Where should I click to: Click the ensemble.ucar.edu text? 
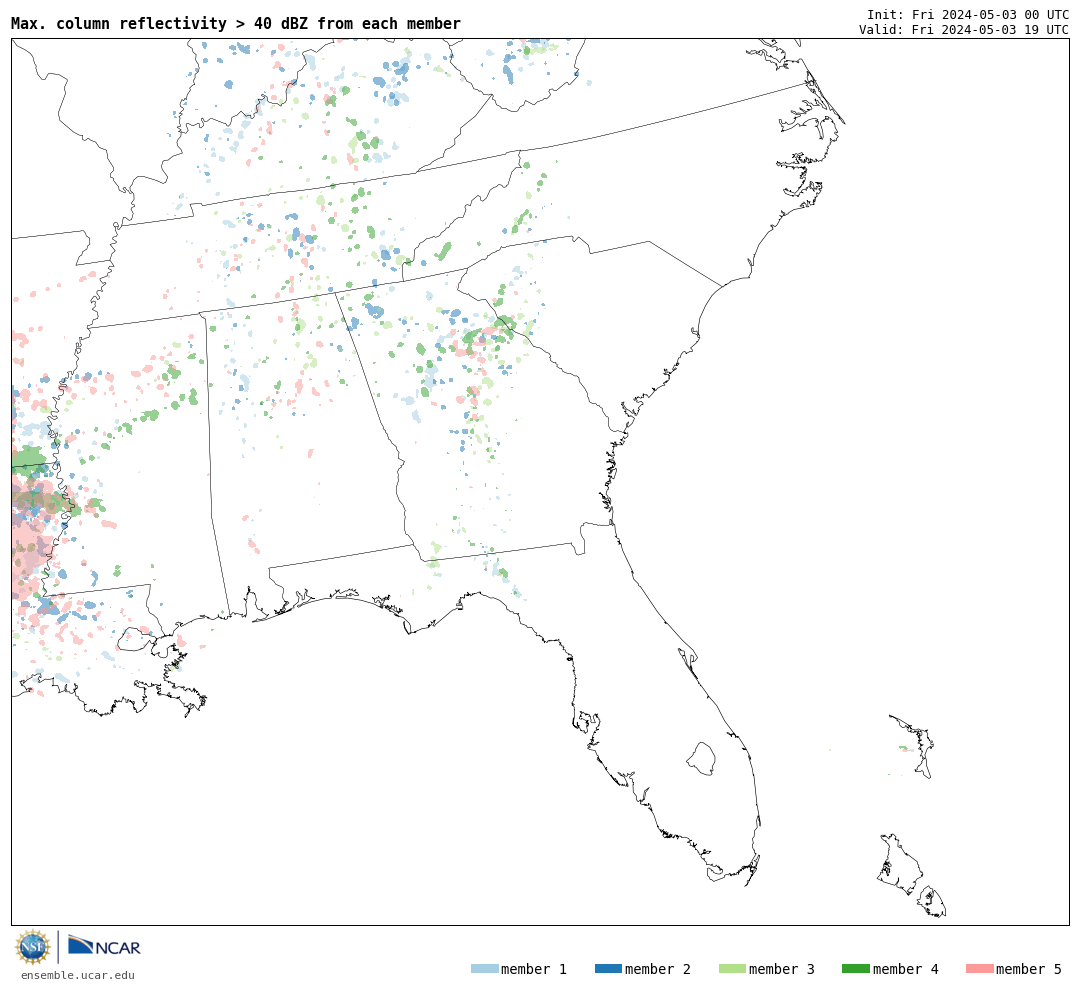pos(78,975)
